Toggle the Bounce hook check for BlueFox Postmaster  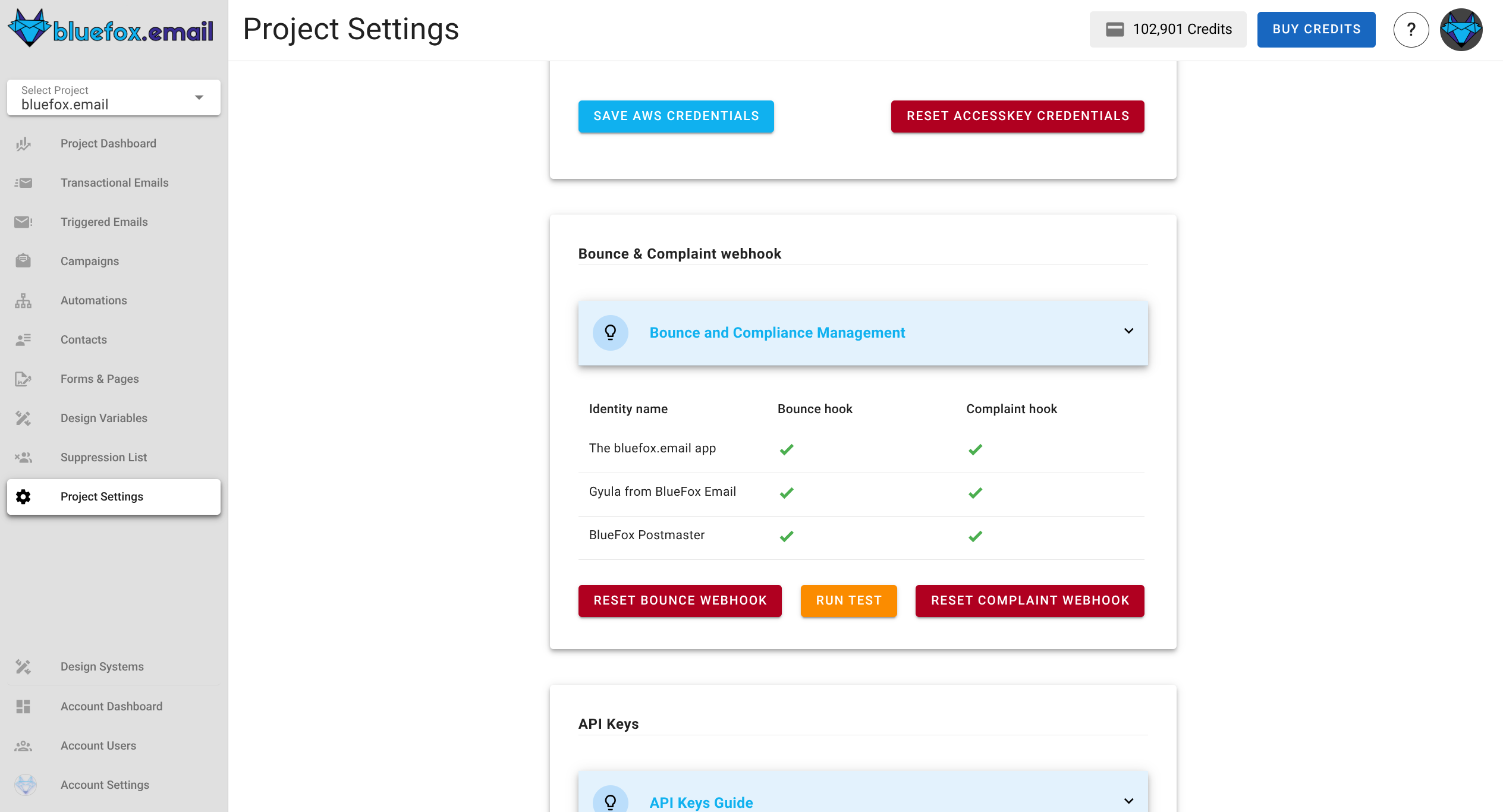[x=786, y=536]
